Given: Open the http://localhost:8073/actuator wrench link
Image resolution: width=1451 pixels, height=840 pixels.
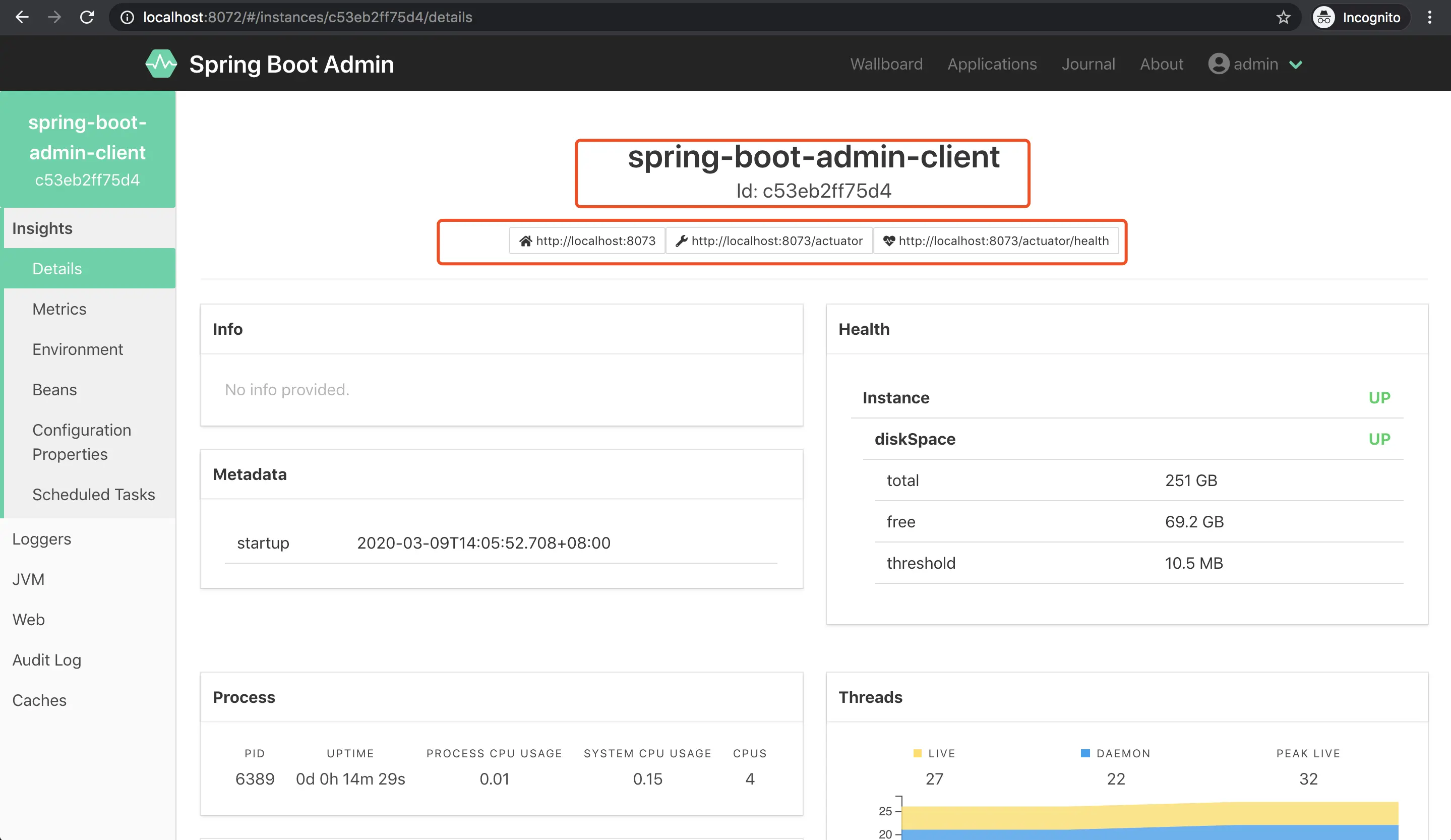Looking at the screenshot, I should [769, 241].
